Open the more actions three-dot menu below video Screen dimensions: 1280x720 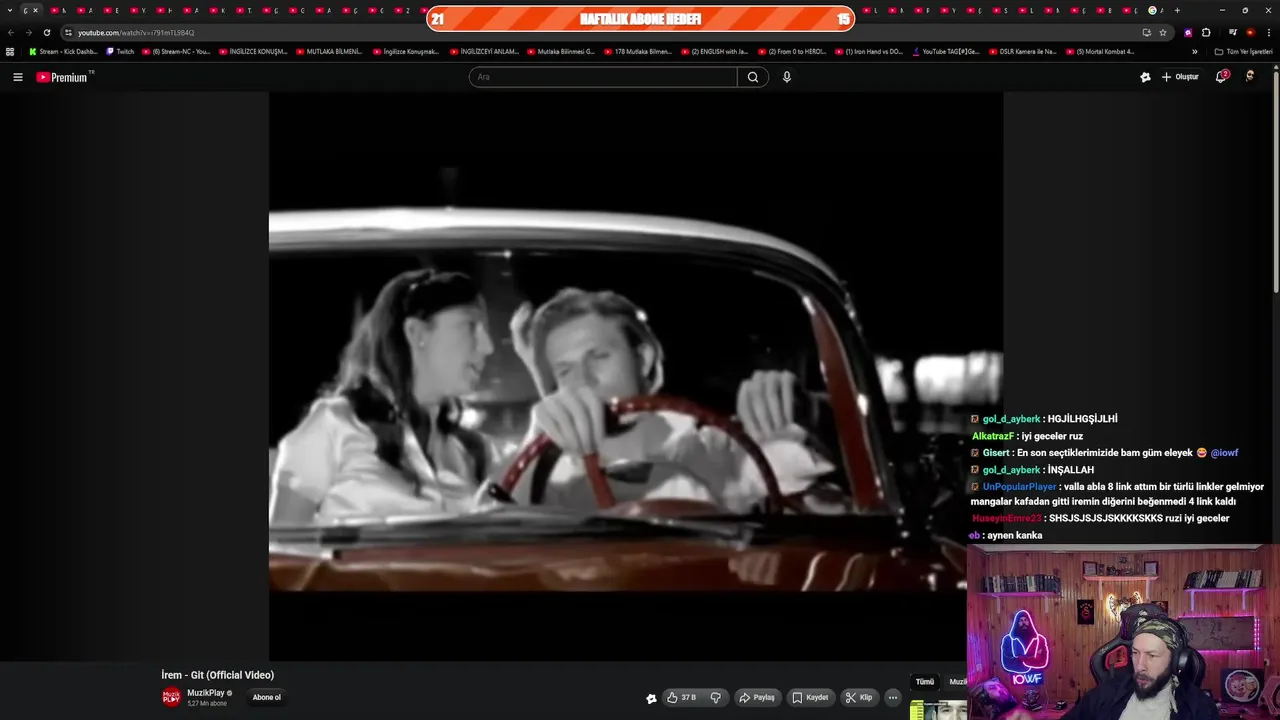pos(893,698)
